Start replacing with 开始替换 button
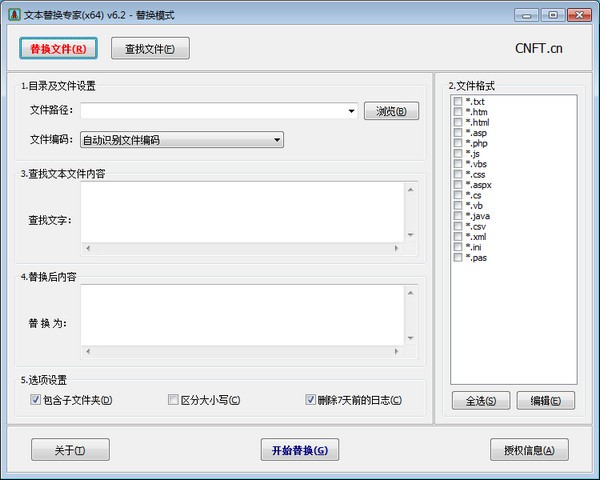600x480 pixels. coord(299,450)
